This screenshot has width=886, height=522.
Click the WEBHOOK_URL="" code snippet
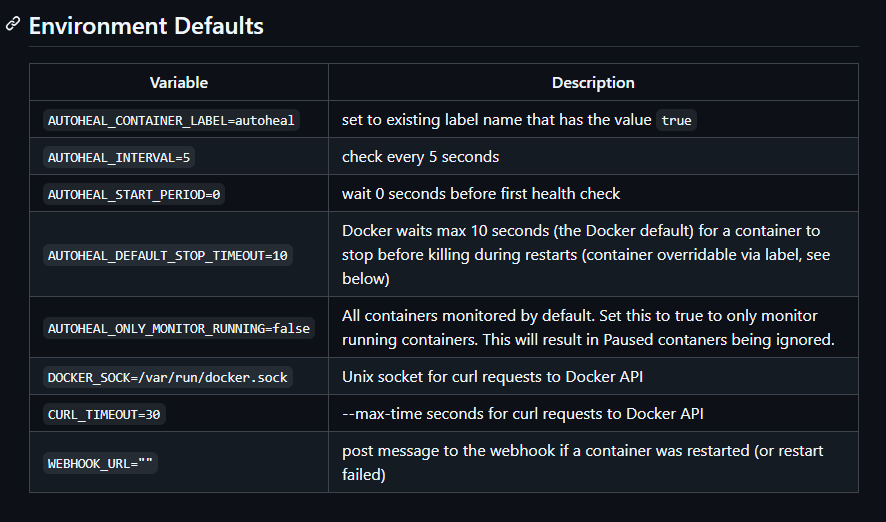[100, 463]
